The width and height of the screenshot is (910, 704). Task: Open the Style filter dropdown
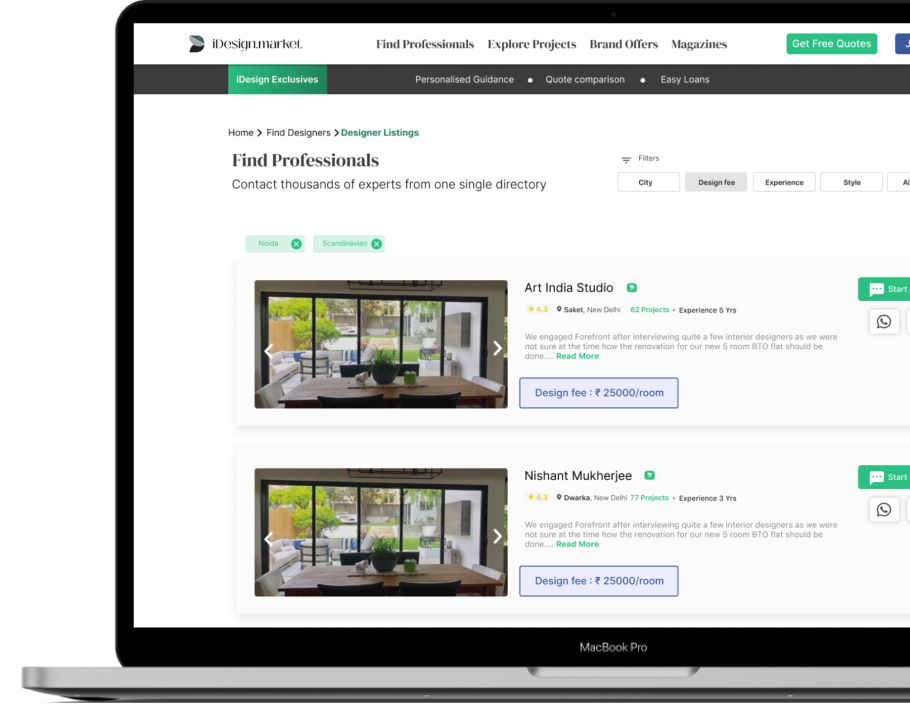coord(851,182)
